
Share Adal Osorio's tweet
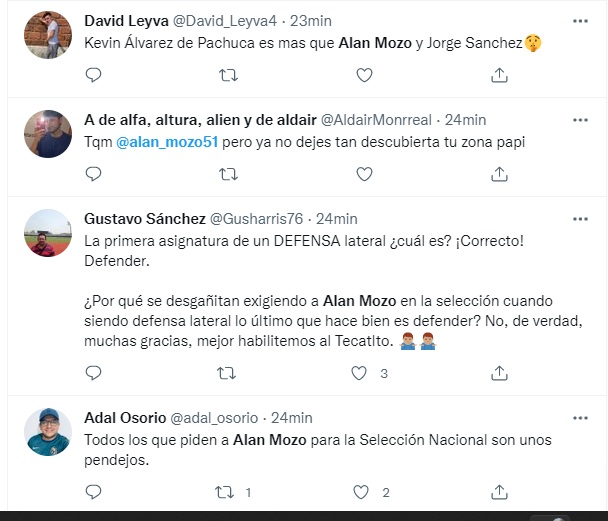(x=500, y=492)
